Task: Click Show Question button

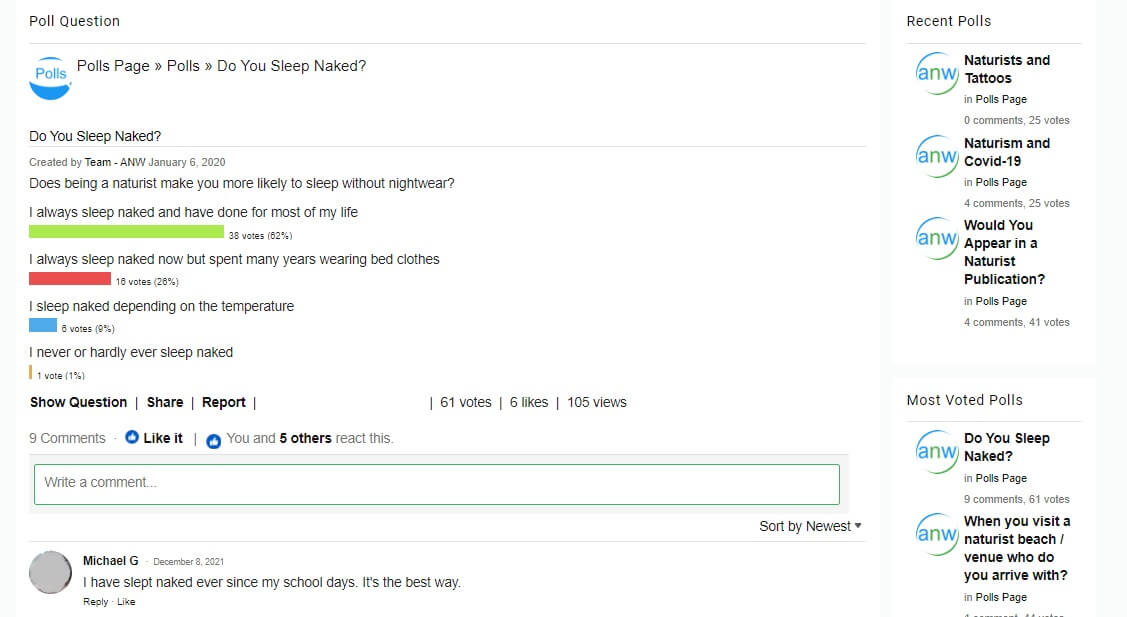Action: (78, 403)
